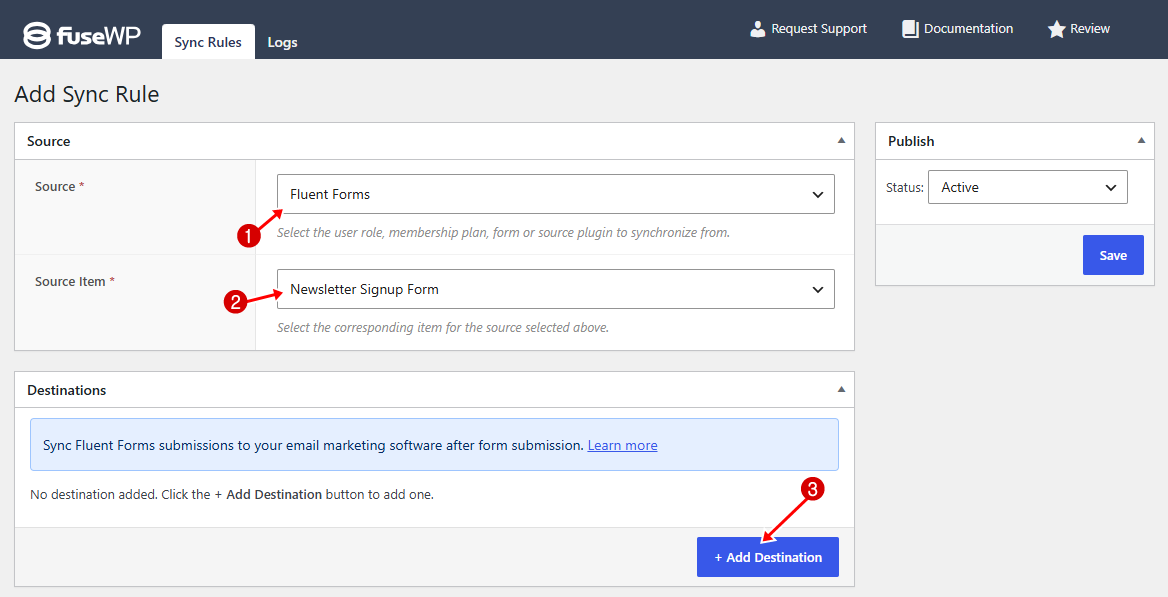
Task: Click the Add Sync Rule heading
Action: coord(87,94)
